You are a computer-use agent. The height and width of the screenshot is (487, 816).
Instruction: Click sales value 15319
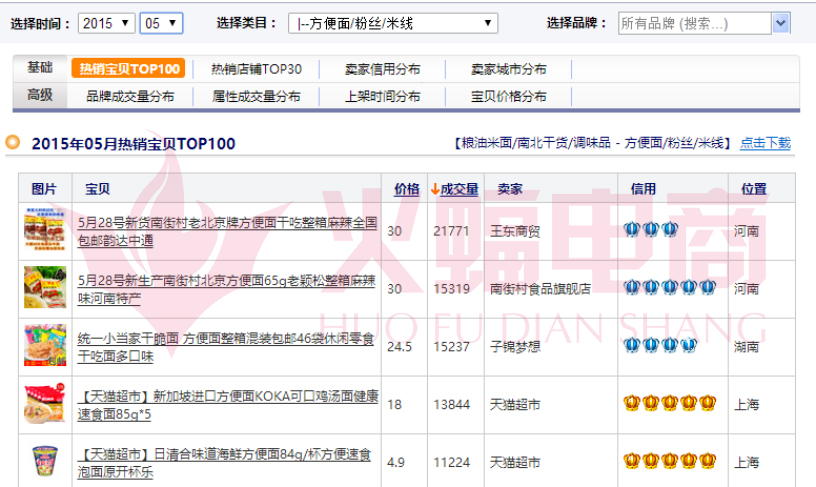[451, 289]
